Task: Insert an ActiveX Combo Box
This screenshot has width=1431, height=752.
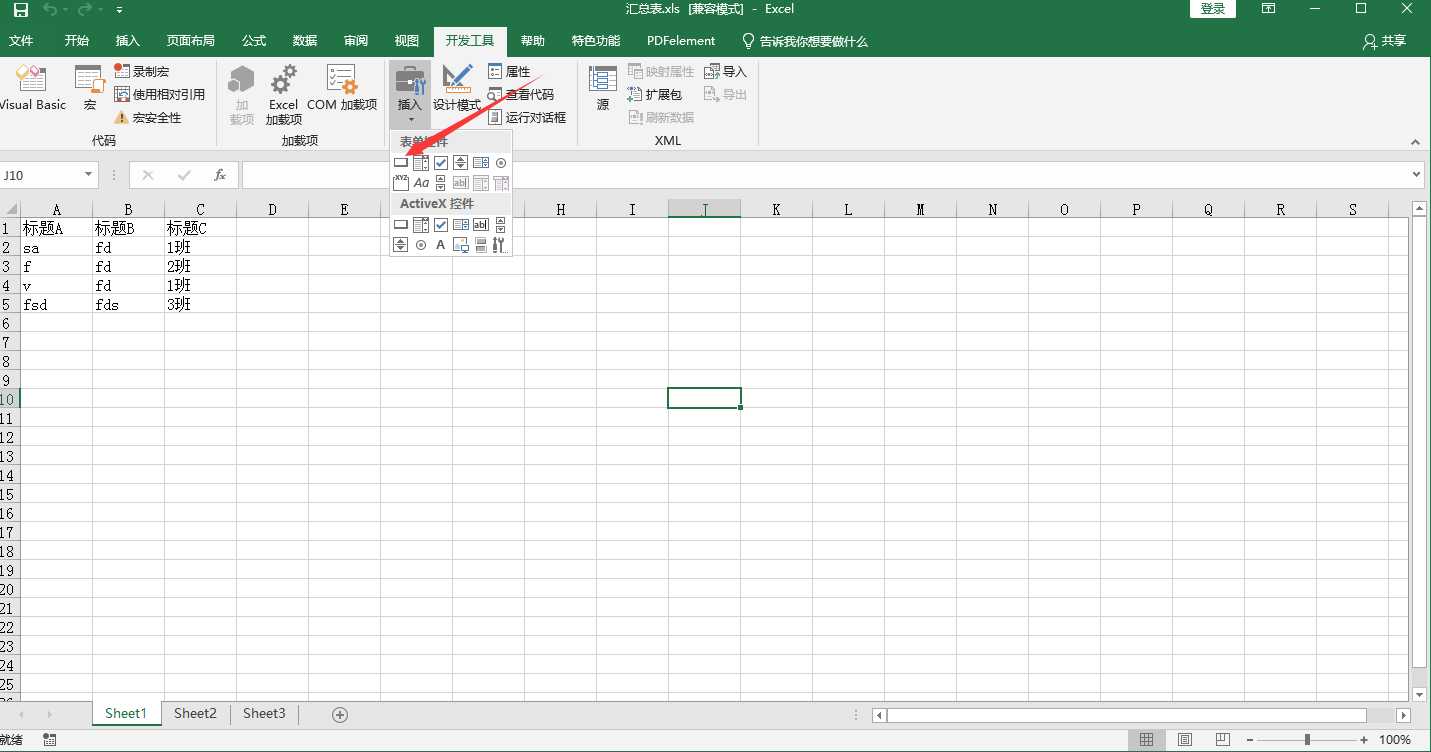Action: click(x=421, y=225)
